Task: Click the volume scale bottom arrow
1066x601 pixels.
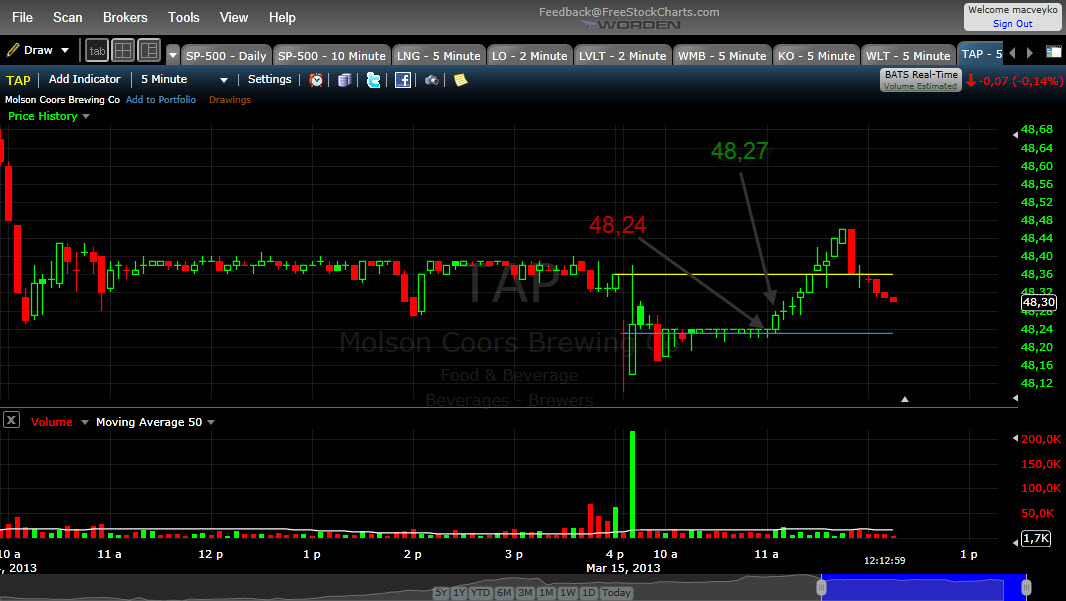Action: 1015,542
